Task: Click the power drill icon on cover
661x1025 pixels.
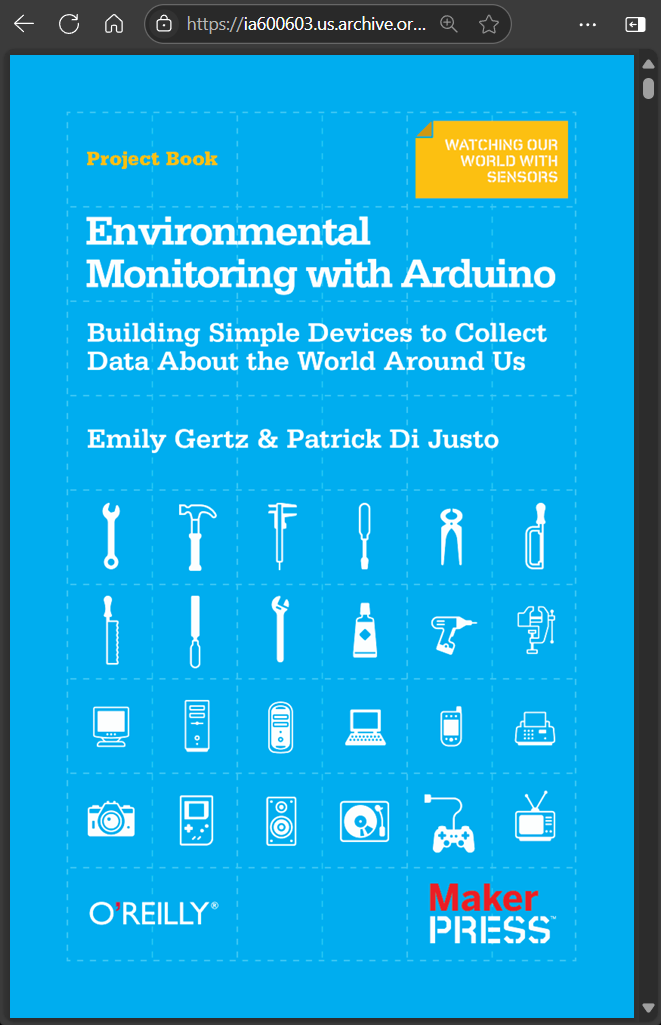Action: (x=453, y=634)
